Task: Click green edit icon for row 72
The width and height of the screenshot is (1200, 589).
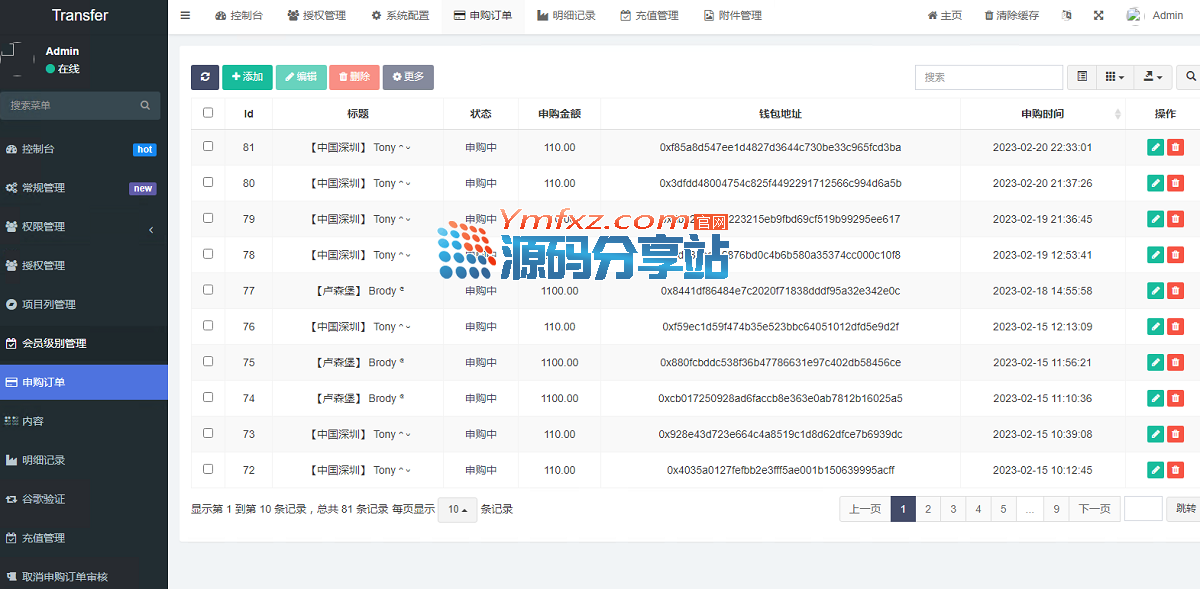Action: [1156, 470]
